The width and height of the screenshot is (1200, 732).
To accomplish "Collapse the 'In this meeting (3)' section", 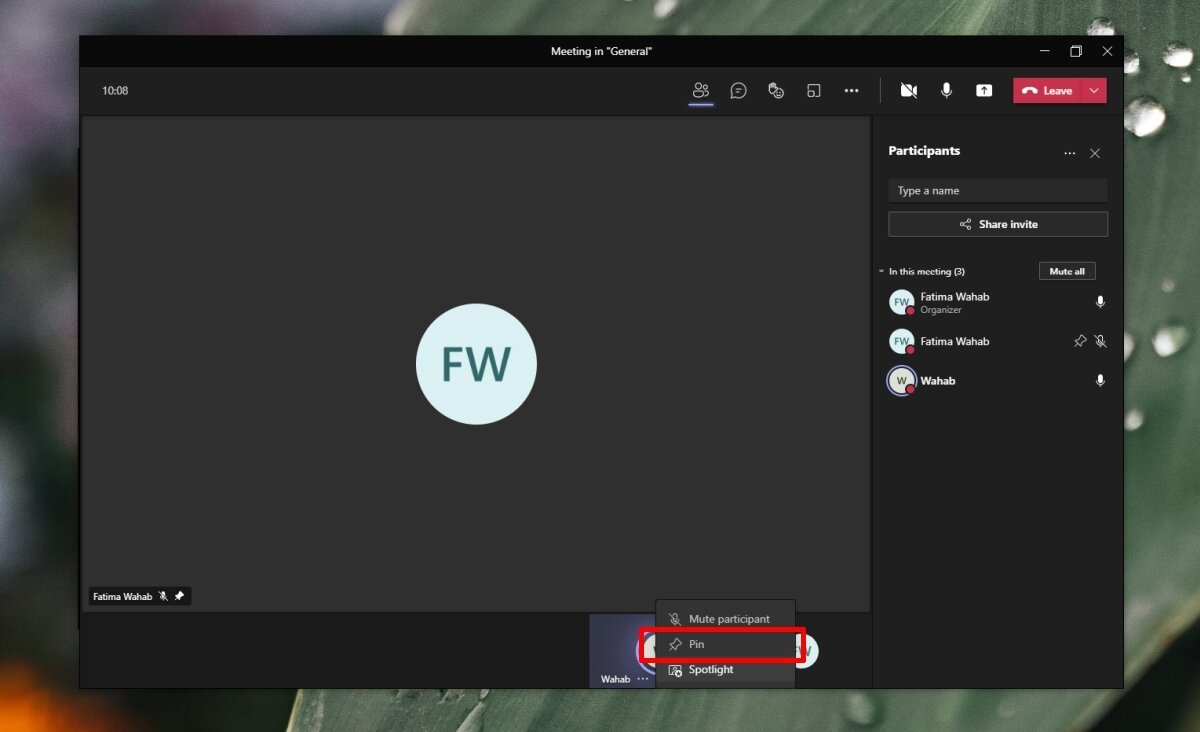I will (881, 272).
